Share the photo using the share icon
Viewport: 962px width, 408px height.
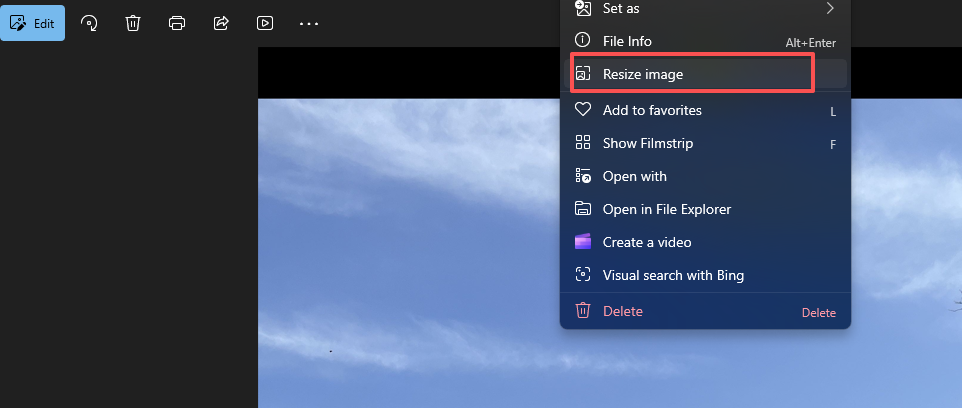click(222, 23)
